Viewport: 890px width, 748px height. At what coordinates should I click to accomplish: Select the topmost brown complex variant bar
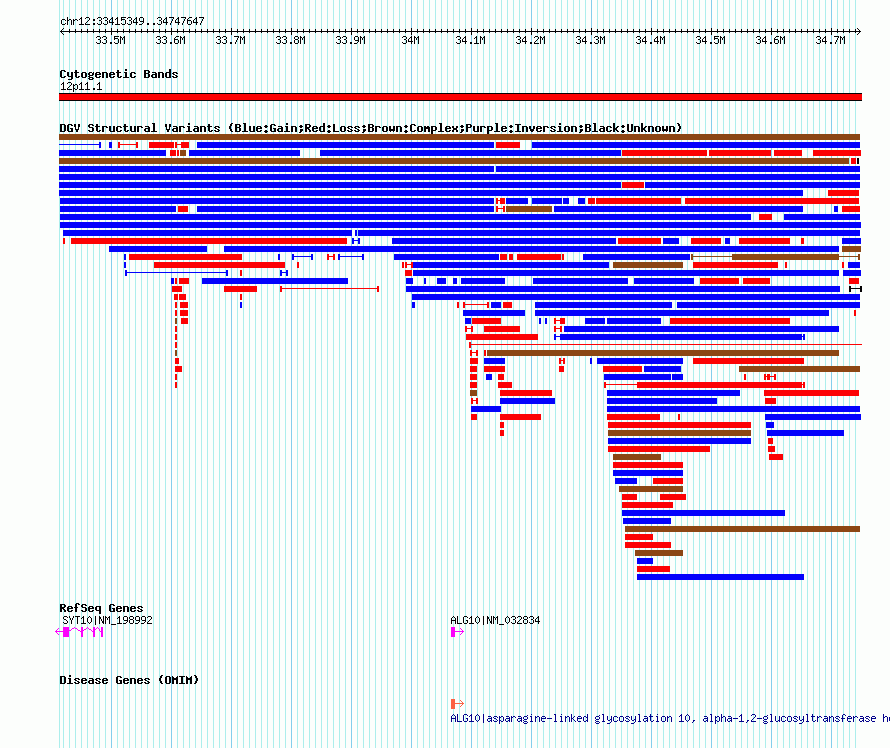[459, 137]
